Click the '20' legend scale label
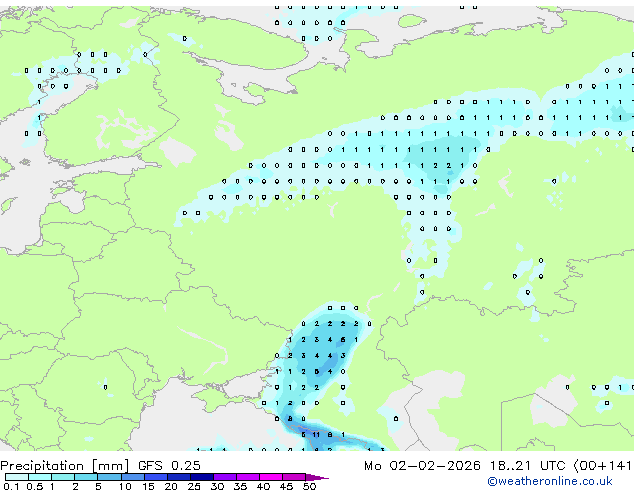The image size is (634, 490). [171, 486]
